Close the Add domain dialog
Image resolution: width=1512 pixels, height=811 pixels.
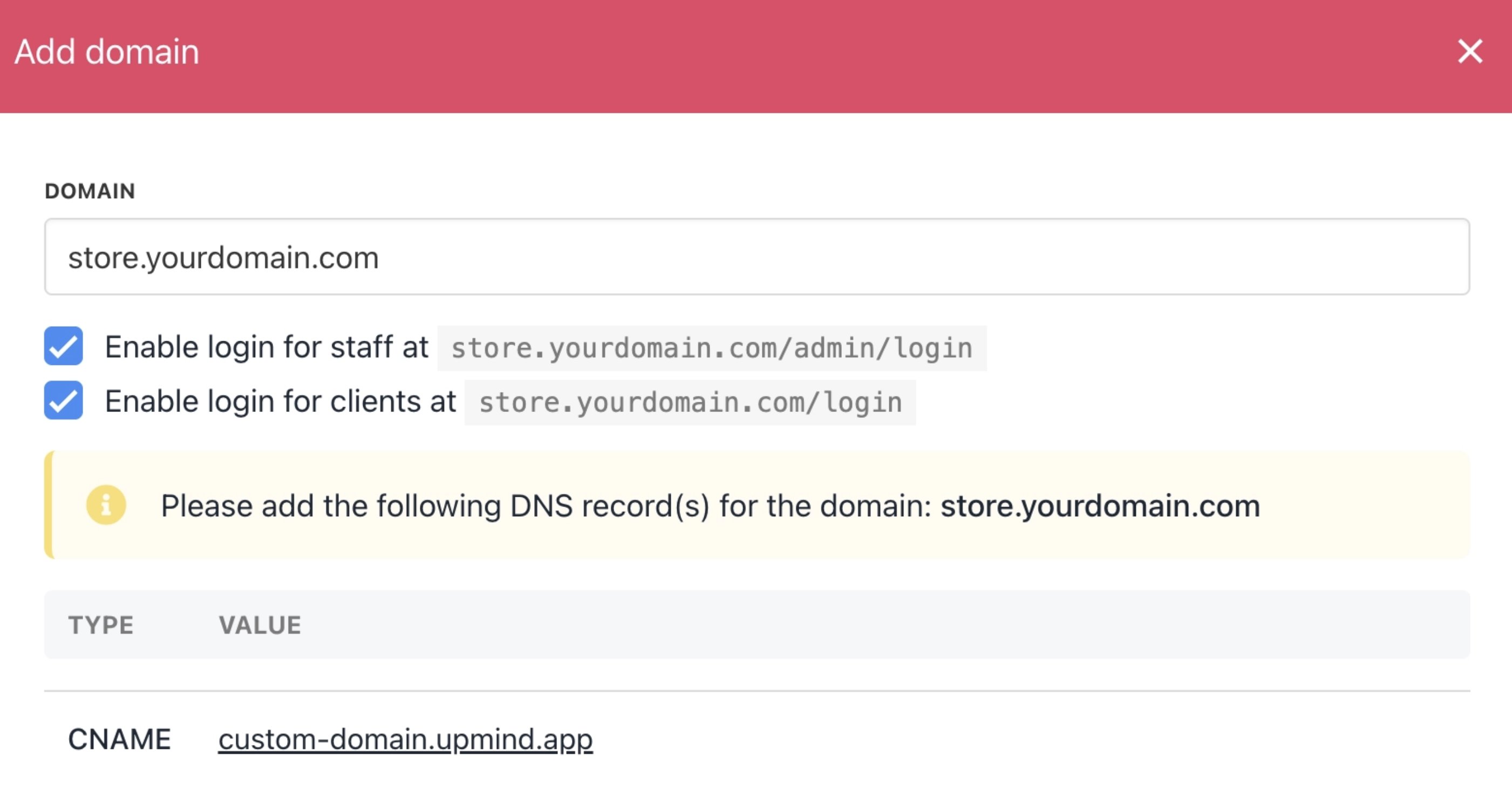[1470, 51]
